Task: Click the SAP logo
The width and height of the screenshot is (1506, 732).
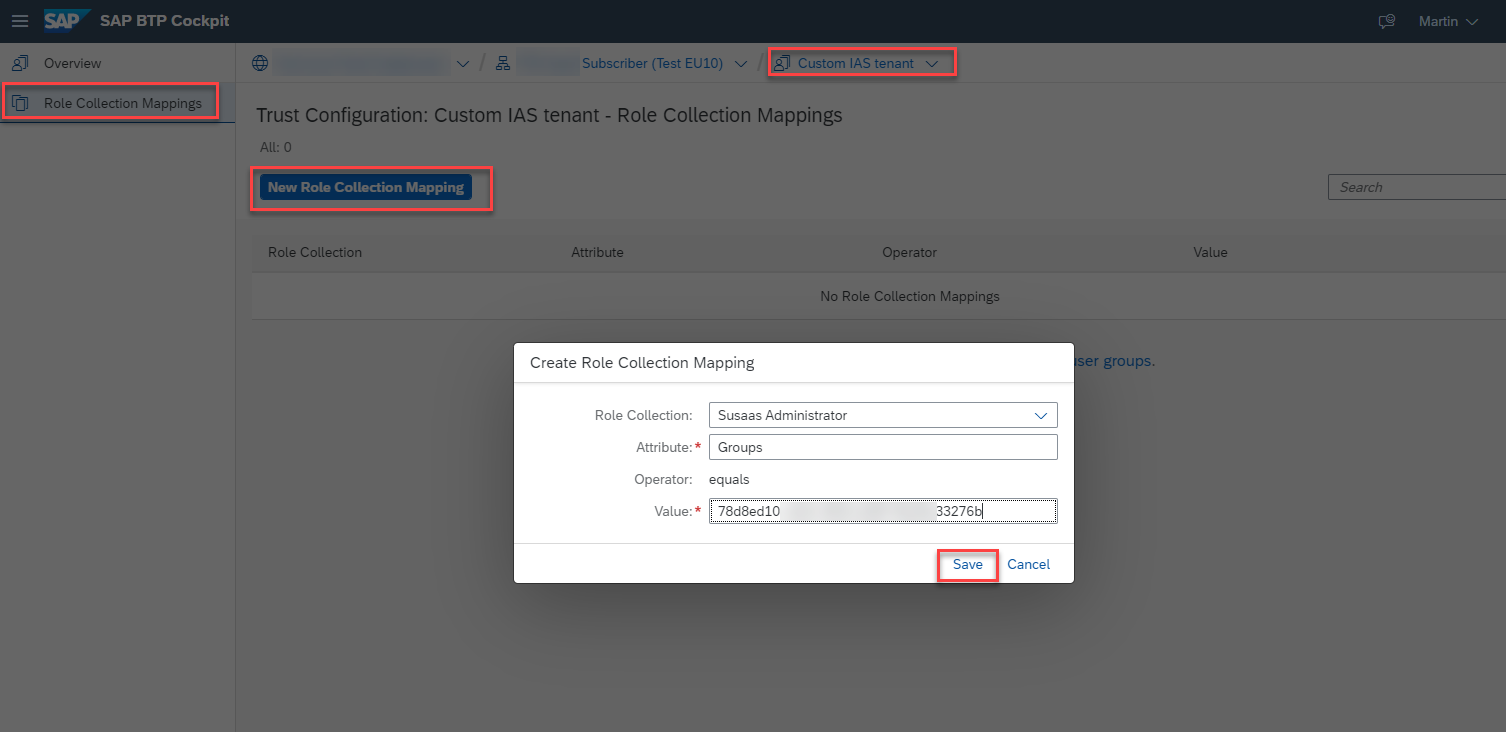Action: click(67, 20)
